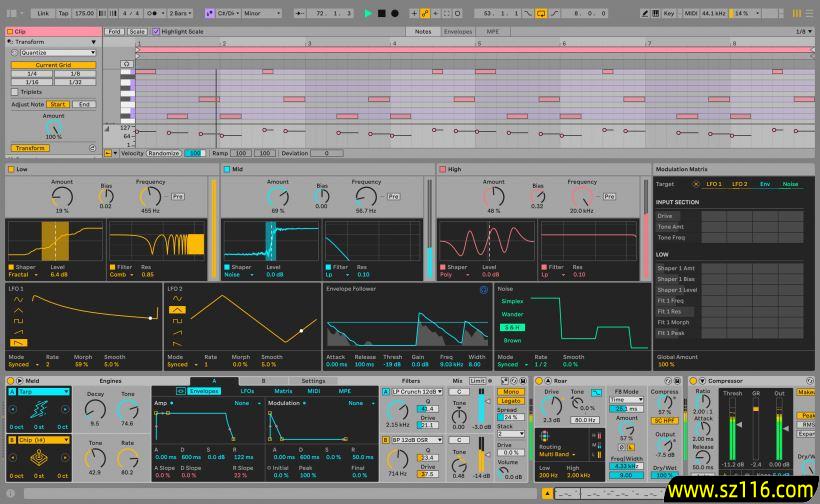Open the Settings tab in Meld
This screenshot has height=504, width=820.
[313, 381]
